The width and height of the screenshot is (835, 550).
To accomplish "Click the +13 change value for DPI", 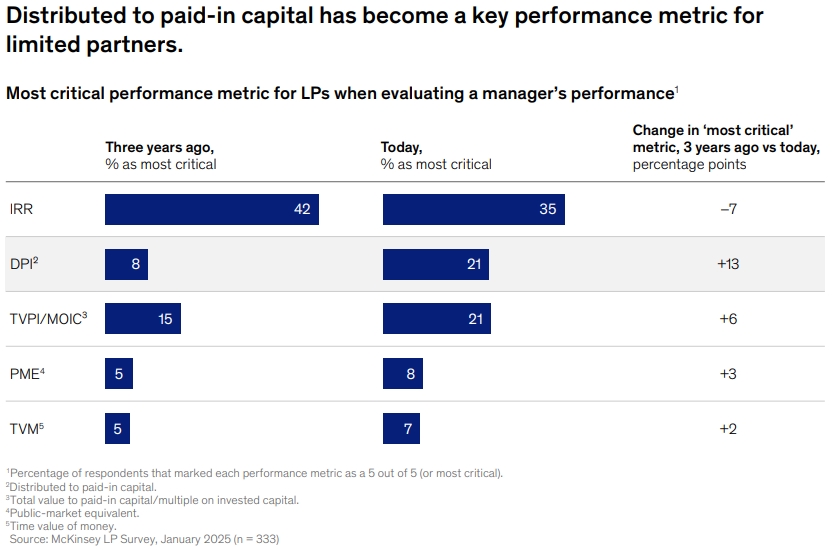I will [x=727, y=264].
